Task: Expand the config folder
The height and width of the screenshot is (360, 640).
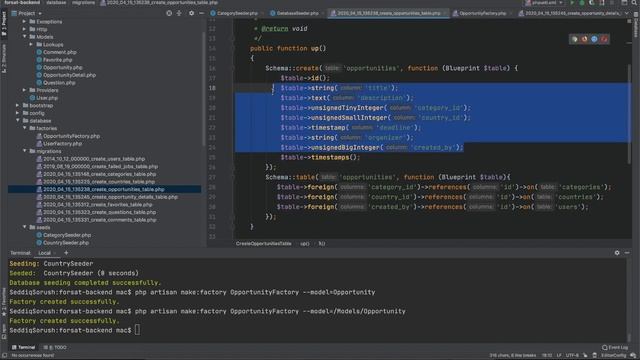Action: (x=18, y=113)
